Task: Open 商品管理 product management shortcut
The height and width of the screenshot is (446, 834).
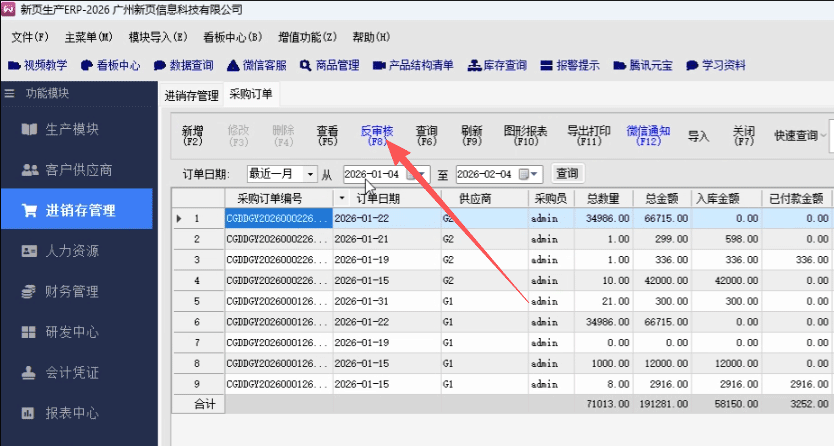Action: pyautogui.click(x=329, y=66)
